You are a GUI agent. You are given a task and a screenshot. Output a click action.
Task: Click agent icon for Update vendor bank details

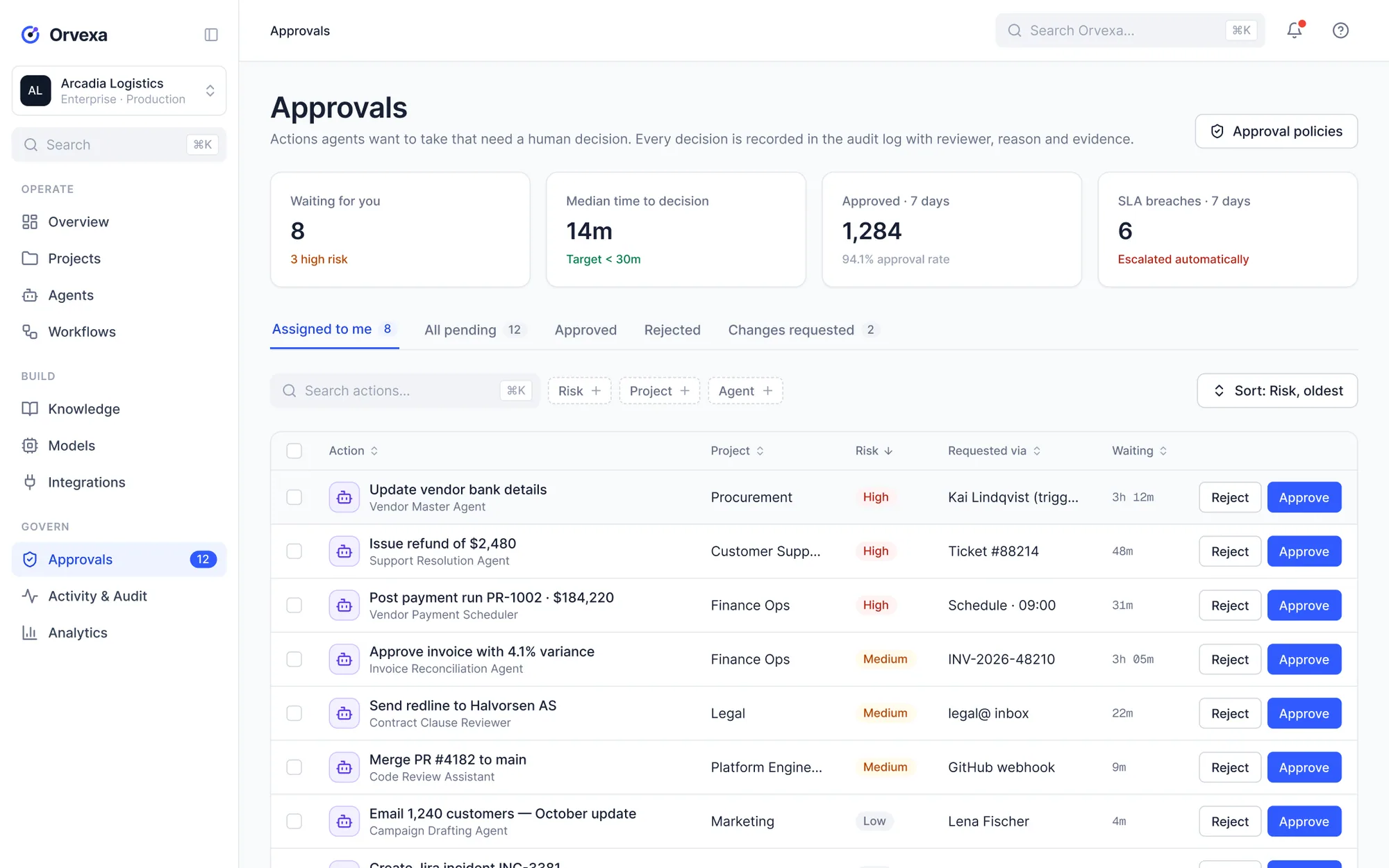click(x=344, y=497)
